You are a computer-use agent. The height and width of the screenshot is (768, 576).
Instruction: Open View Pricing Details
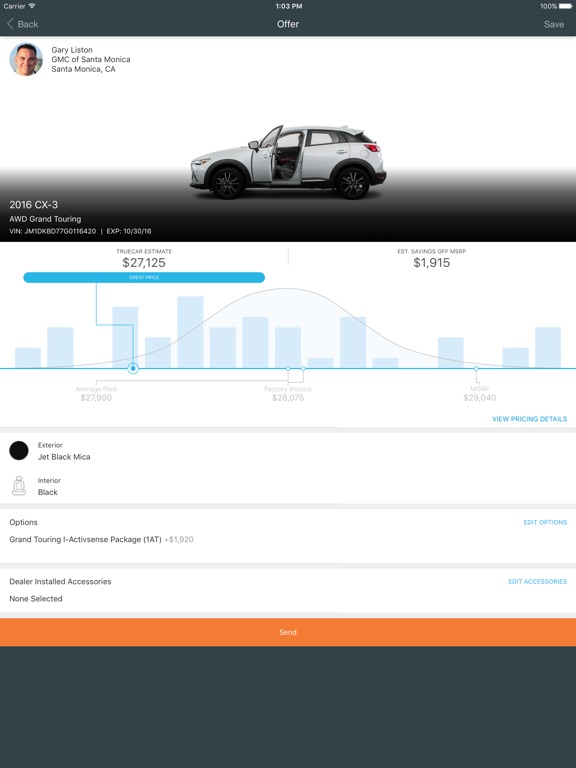pos(529,419)
